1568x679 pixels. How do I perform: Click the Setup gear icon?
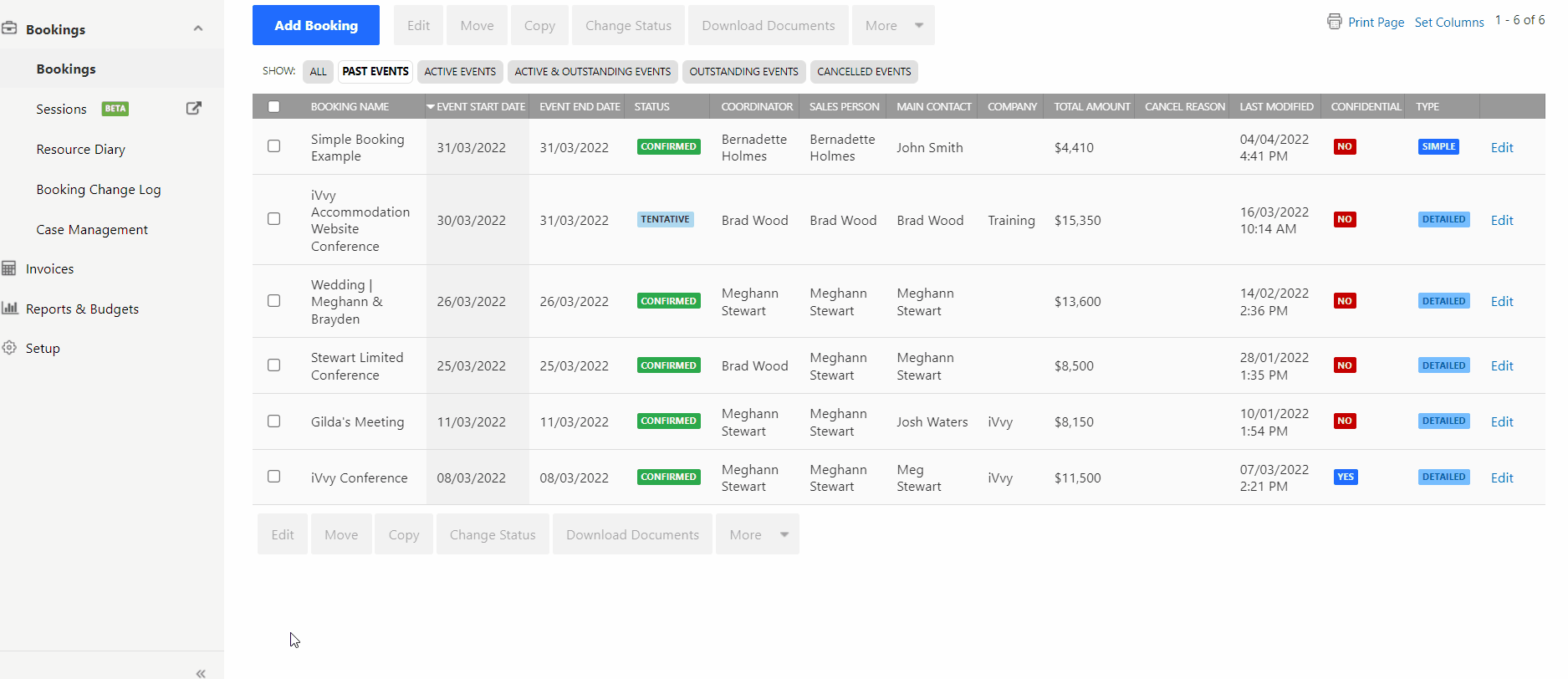click(x=9, y=348)
